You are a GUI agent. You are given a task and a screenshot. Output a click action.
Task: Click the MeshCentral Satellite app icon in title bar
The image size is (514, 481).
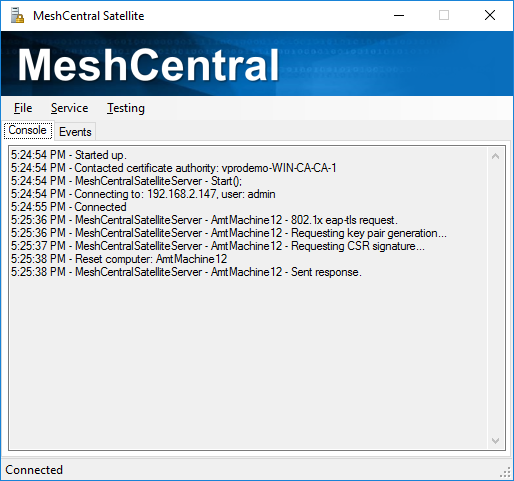click(17, 15)
